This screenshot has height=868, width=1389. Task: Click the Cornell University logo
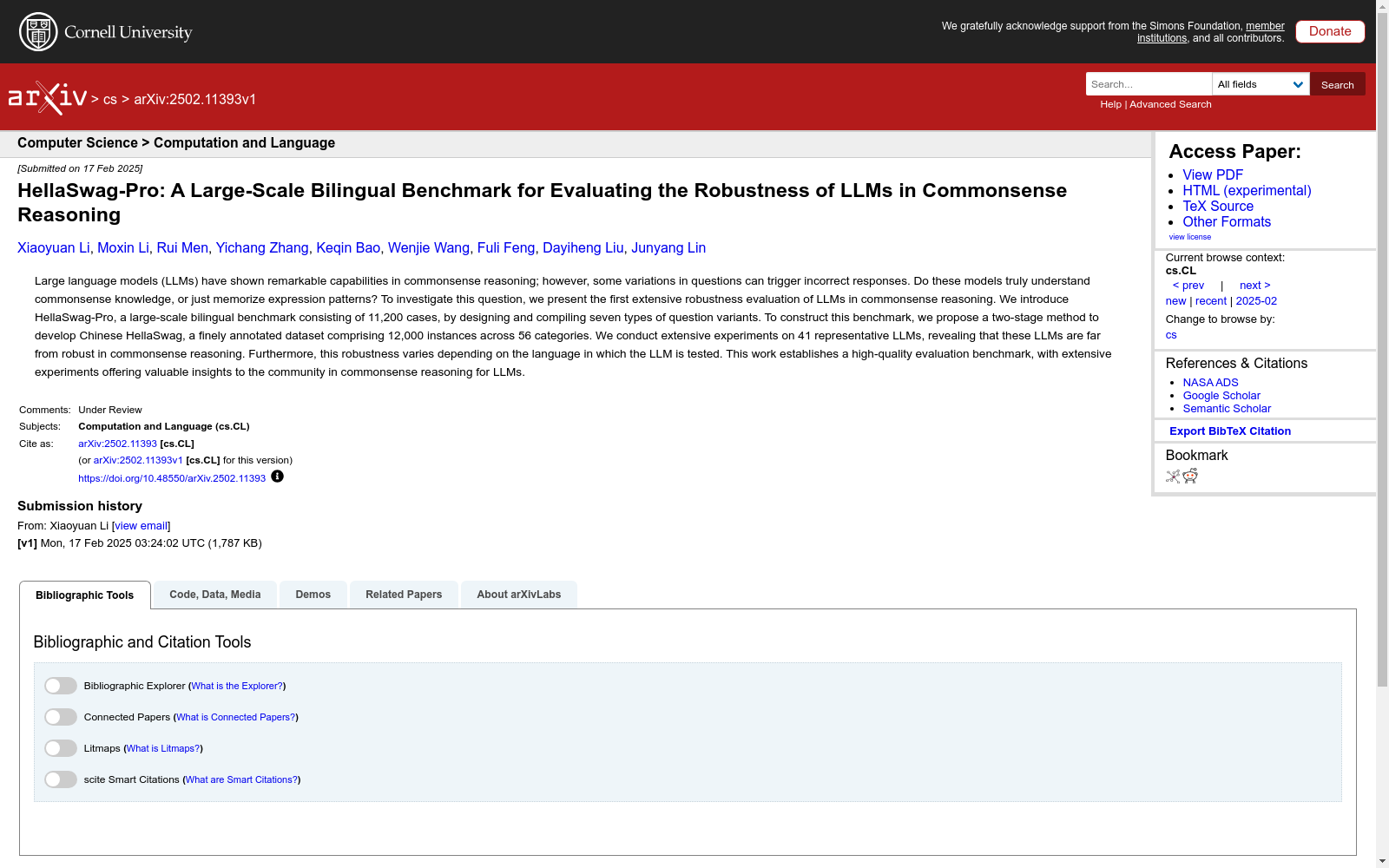[x=106, y=32]
